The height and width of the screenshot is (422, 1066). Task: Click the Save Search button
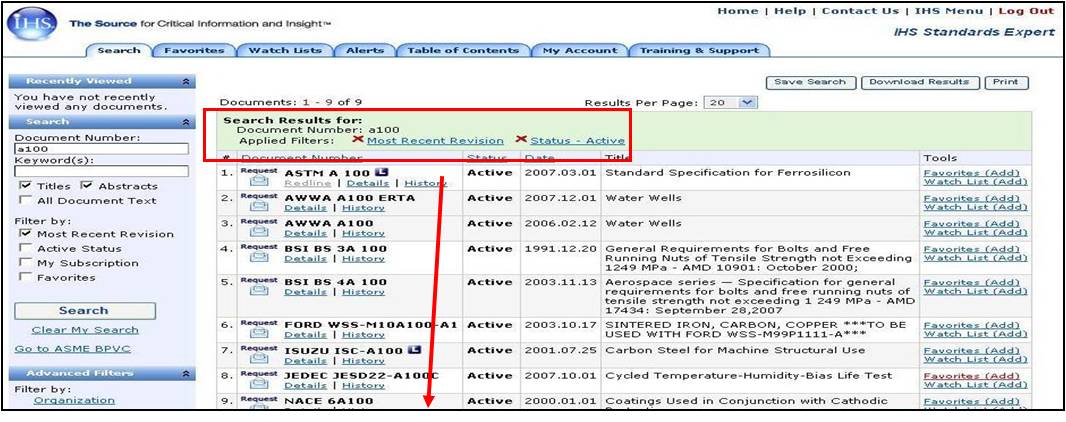coord(810,82)
